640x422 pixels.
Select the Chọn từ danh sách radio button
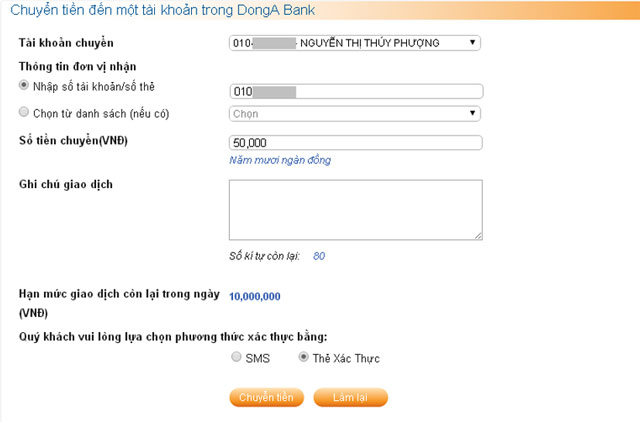tap(24, 112)
